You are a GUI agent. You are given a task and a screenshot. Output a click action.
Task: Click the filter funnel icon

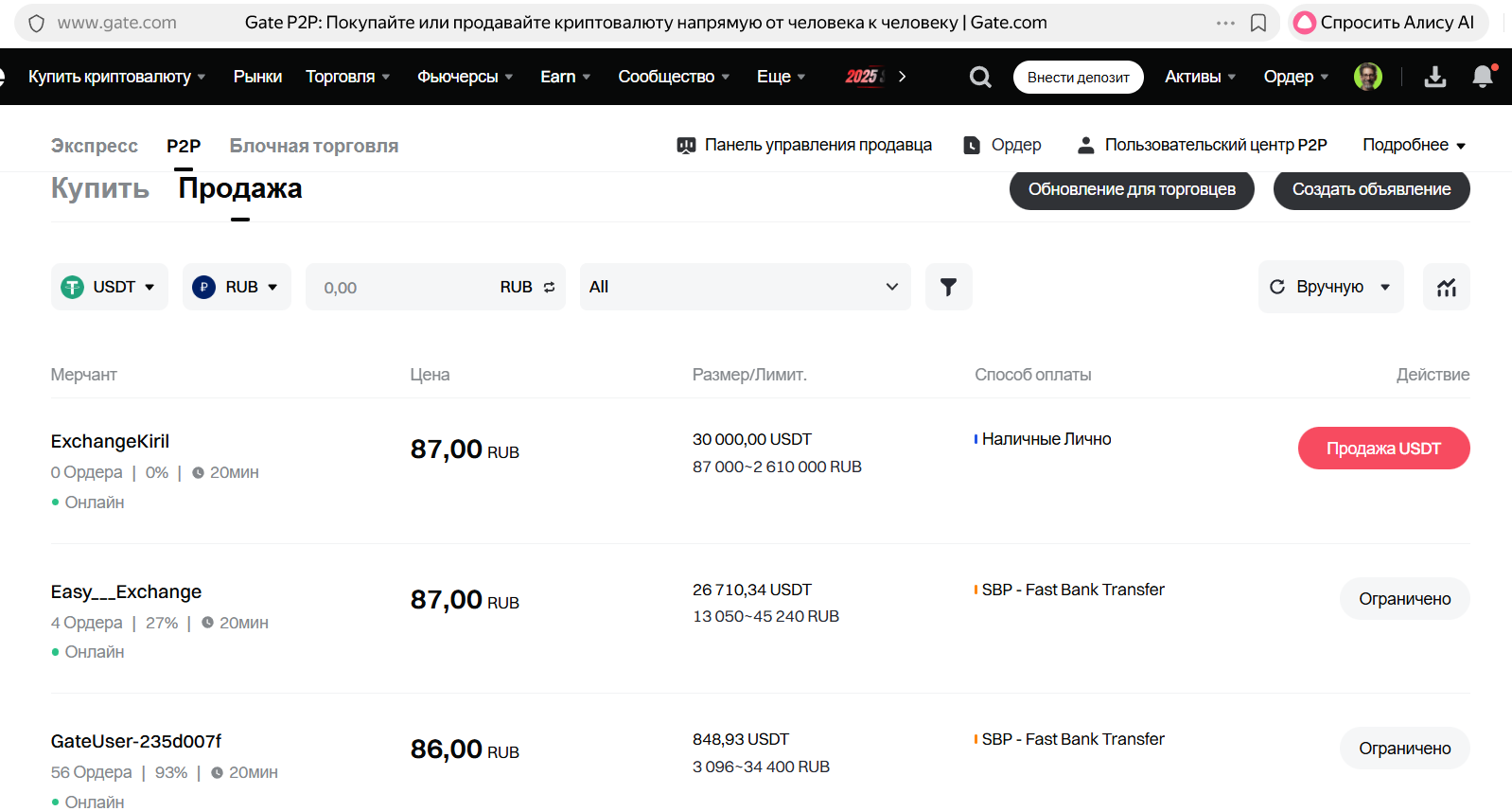[x=948, y=287]
